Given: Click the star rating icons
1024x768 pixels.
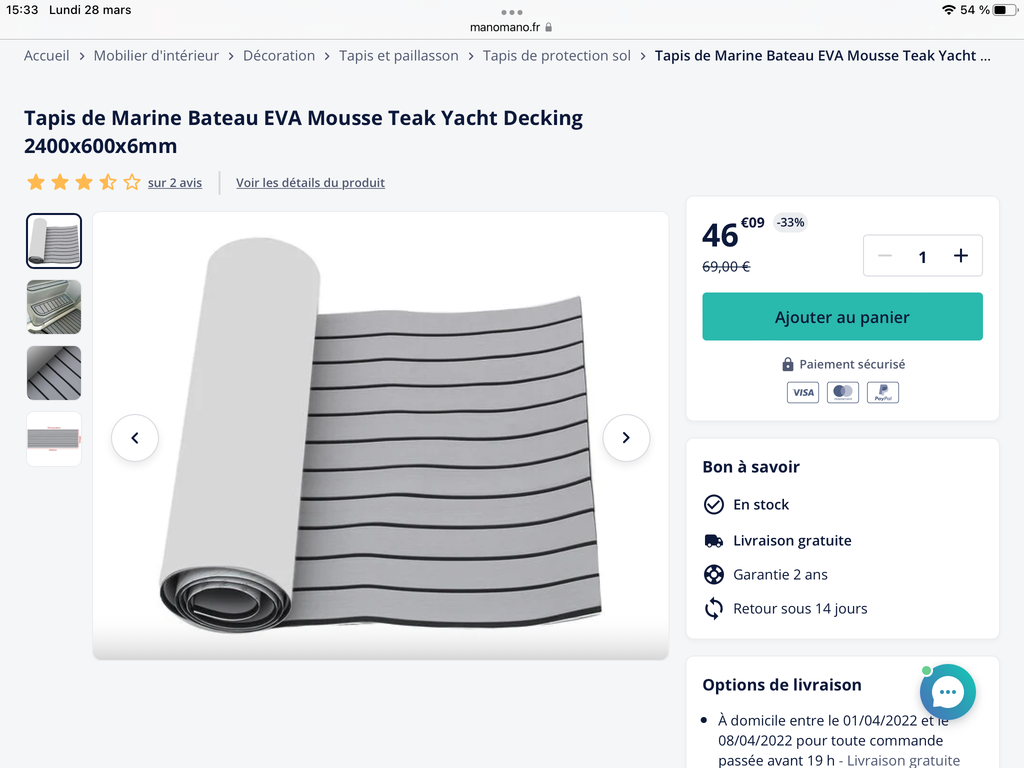Looking at the screenshot, I should click(x=84, y=182).
